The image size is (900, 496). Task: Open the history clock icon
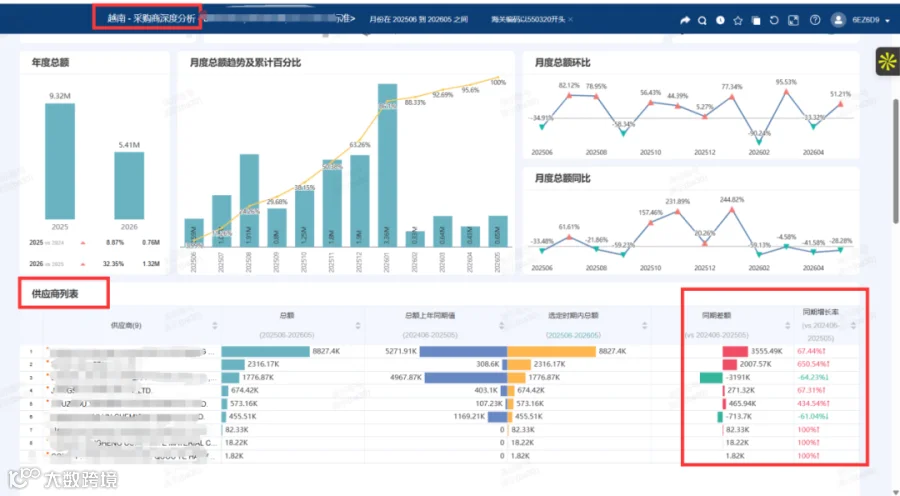[x=720, y=20]
